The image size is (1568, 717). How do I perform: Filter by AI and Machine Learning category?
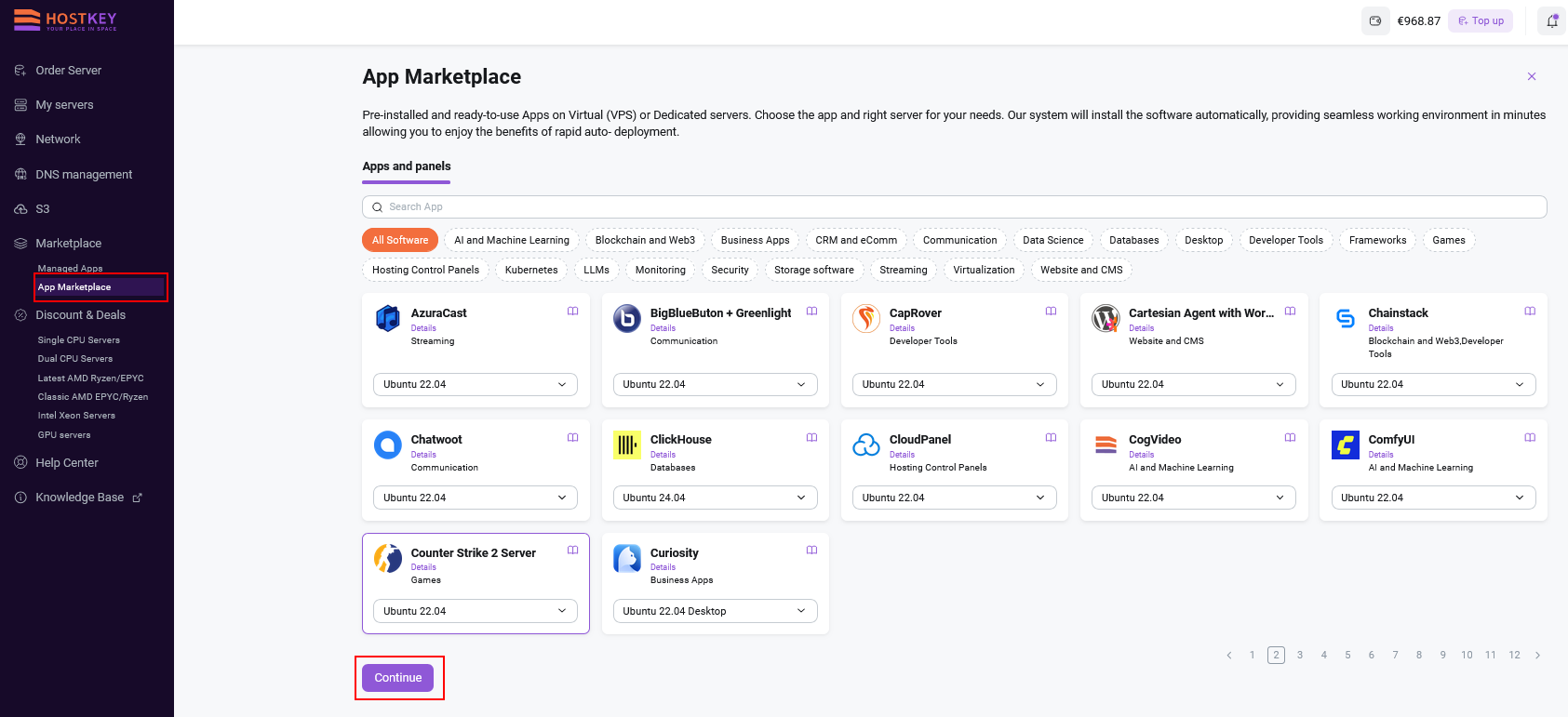coord(512,240)
